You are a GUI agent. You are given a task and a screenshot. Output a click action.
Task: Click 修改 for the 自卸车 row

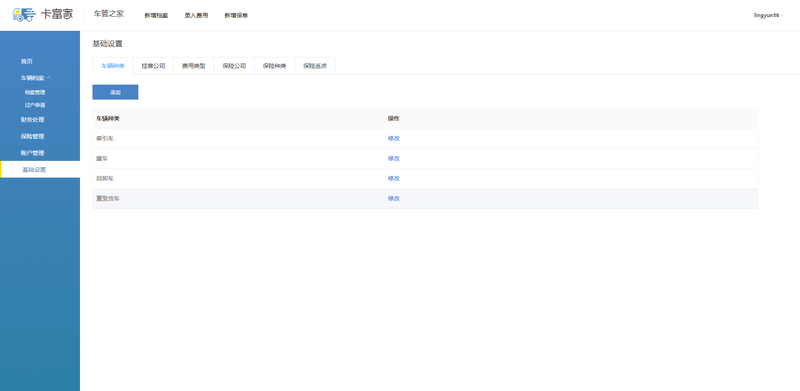393,178
